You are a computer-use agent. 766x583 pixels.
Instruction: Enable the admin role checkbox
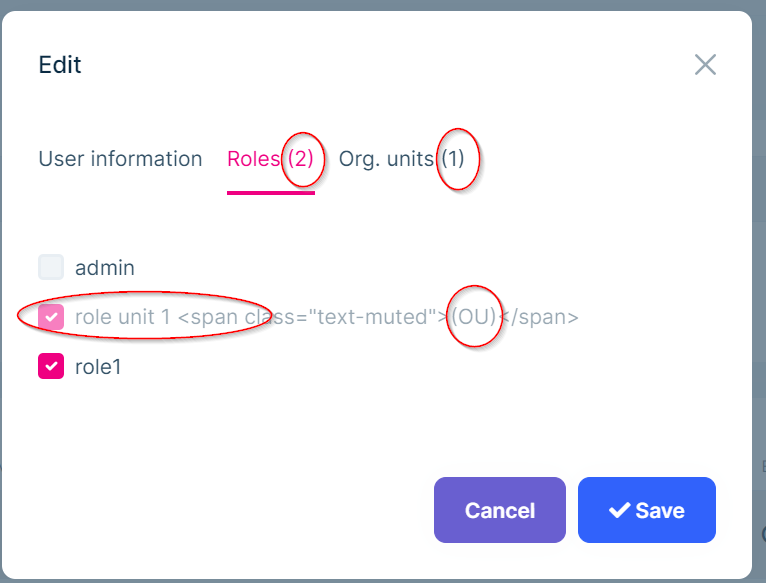click(x=51, y=267)
